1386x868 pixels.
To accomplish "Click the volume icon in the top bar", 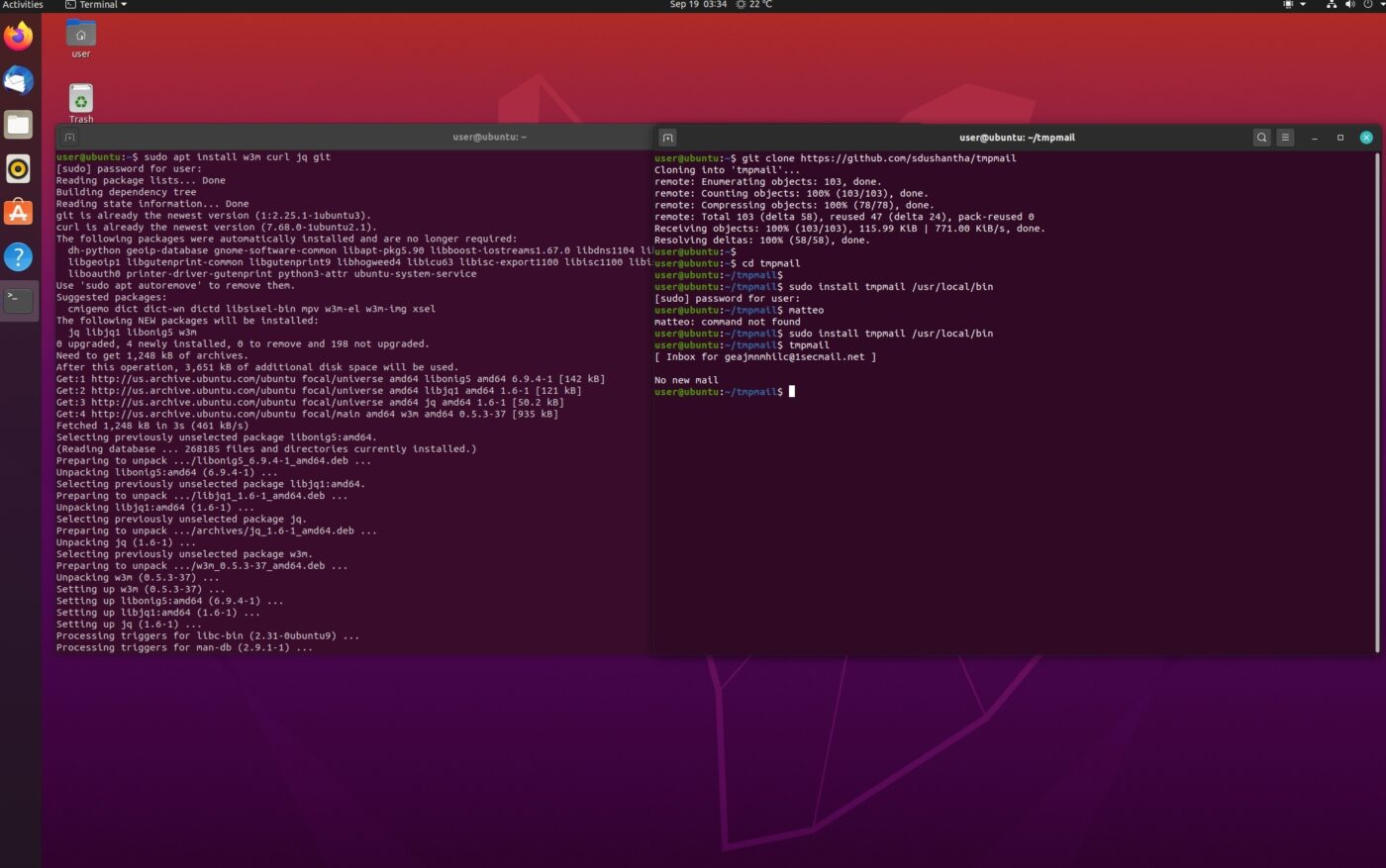I will pyautogui.click(x=1348, y=5).
